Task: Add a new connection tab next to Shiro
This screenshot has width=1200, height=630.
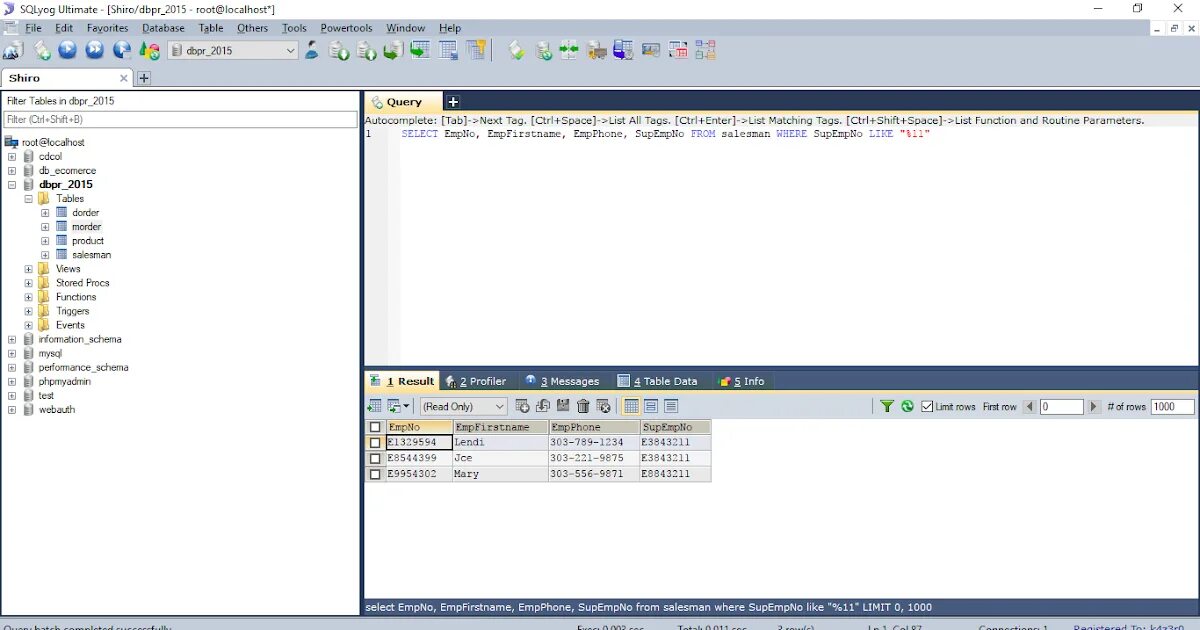Action: 143,78
